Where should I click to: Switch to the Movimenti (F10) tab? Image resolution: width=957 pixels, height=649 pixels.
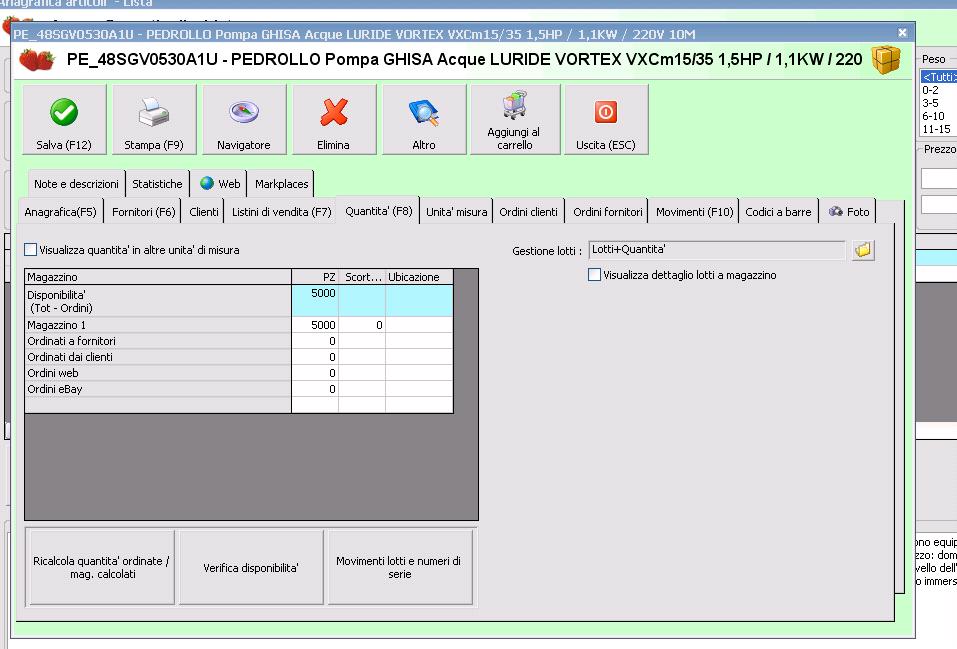(x=695, y=212)
